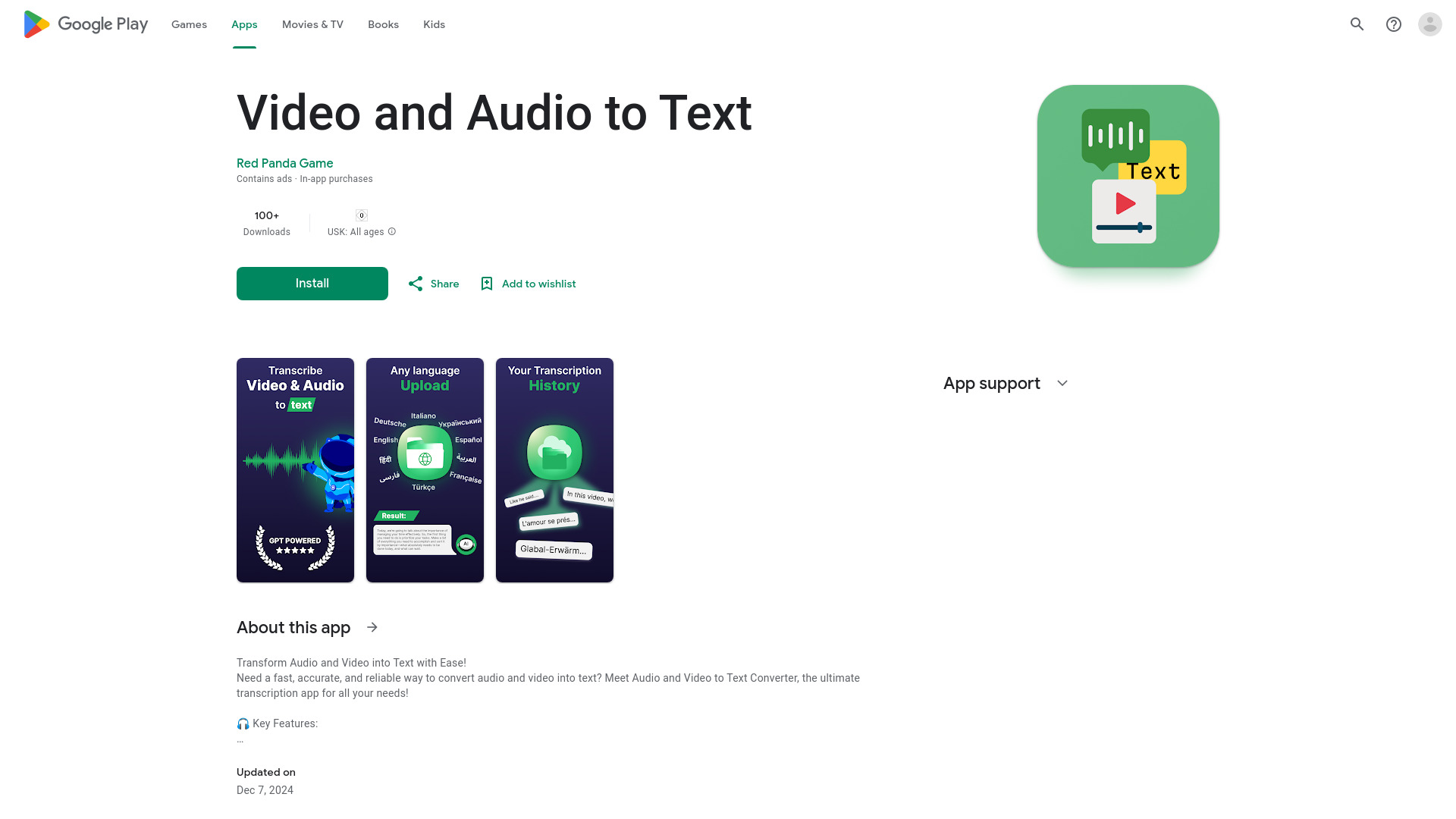Click the USK rating info icon
Viewport: 1456px width, 819px height.
tap(392, 231)
